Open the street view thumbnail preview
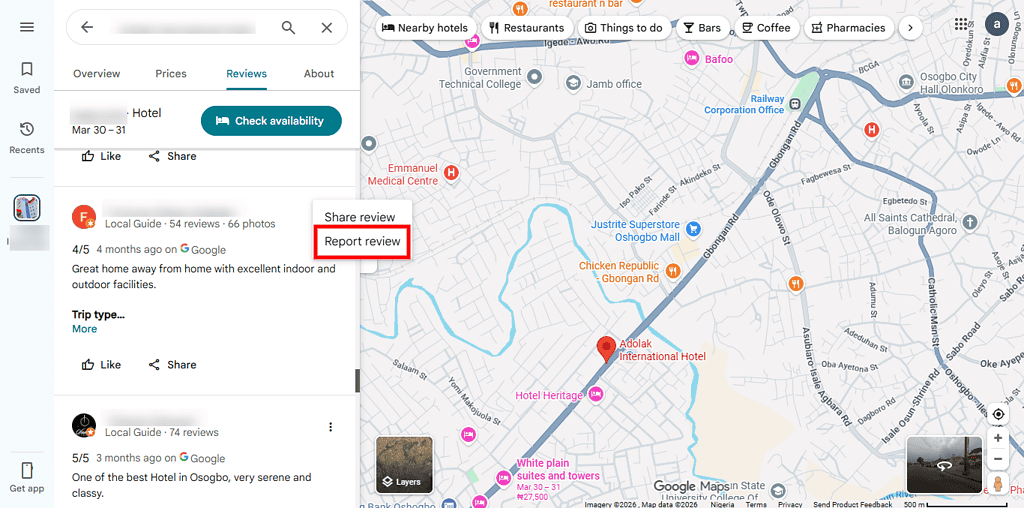The height and width of the screenshot is (508, 1024). (x=944, y=465)
